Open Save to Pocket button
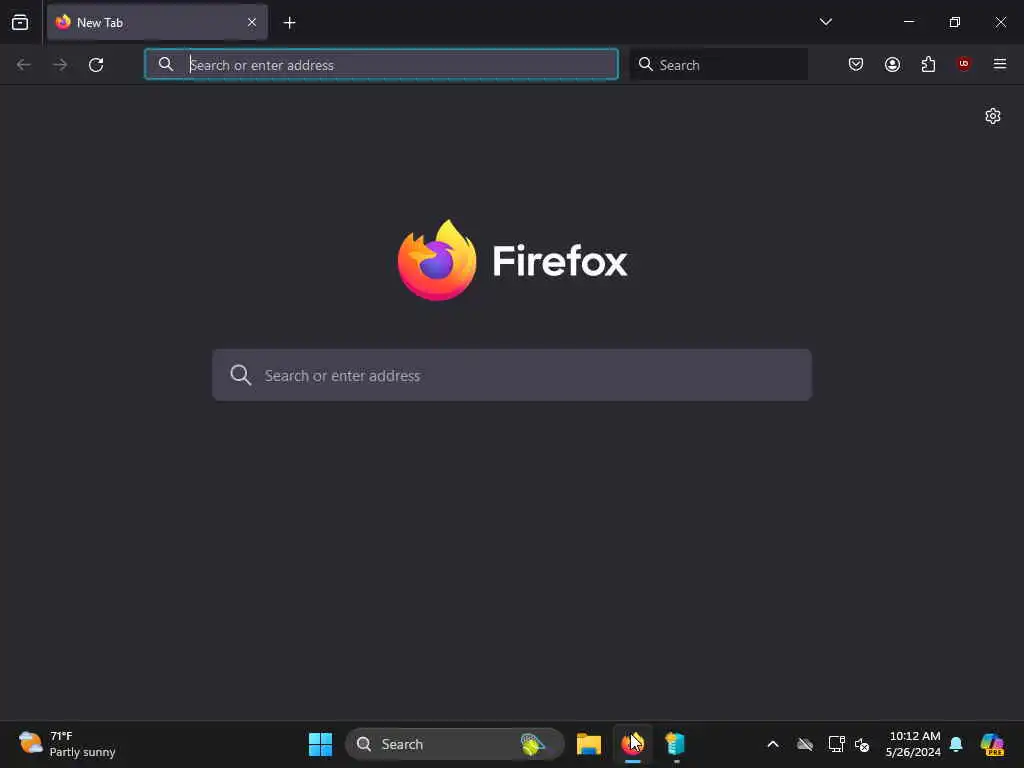The width and height of the screenshot is (1024, 768). (x=856, y=64)
